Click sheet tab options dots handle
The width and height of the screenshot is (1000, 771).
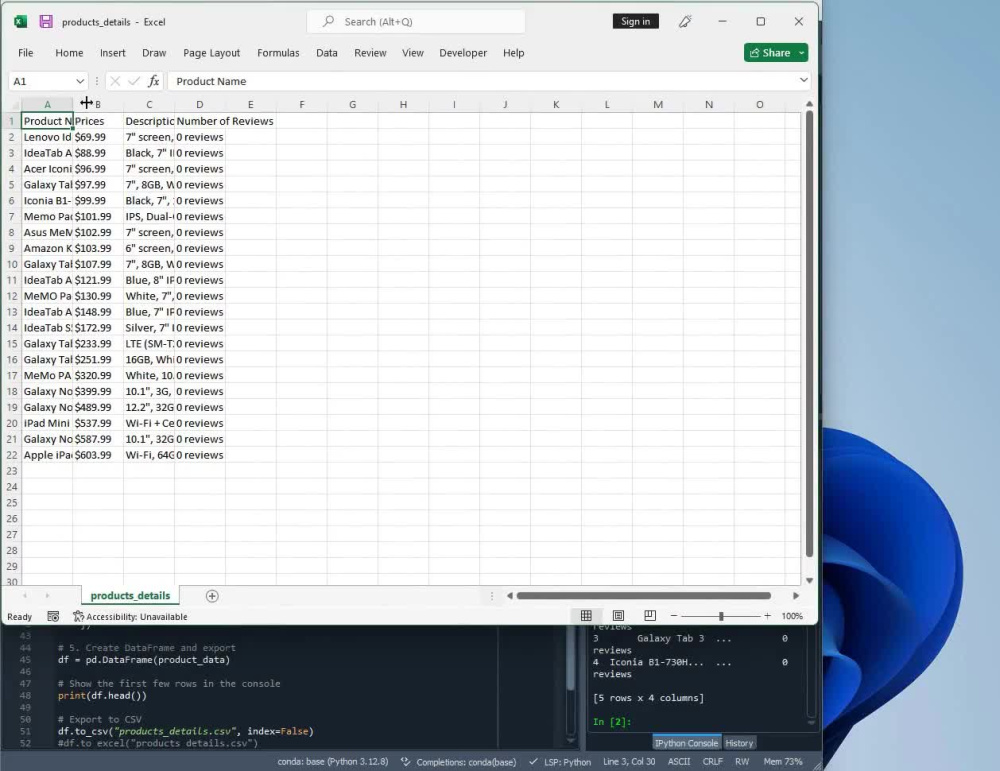point(492,596)
